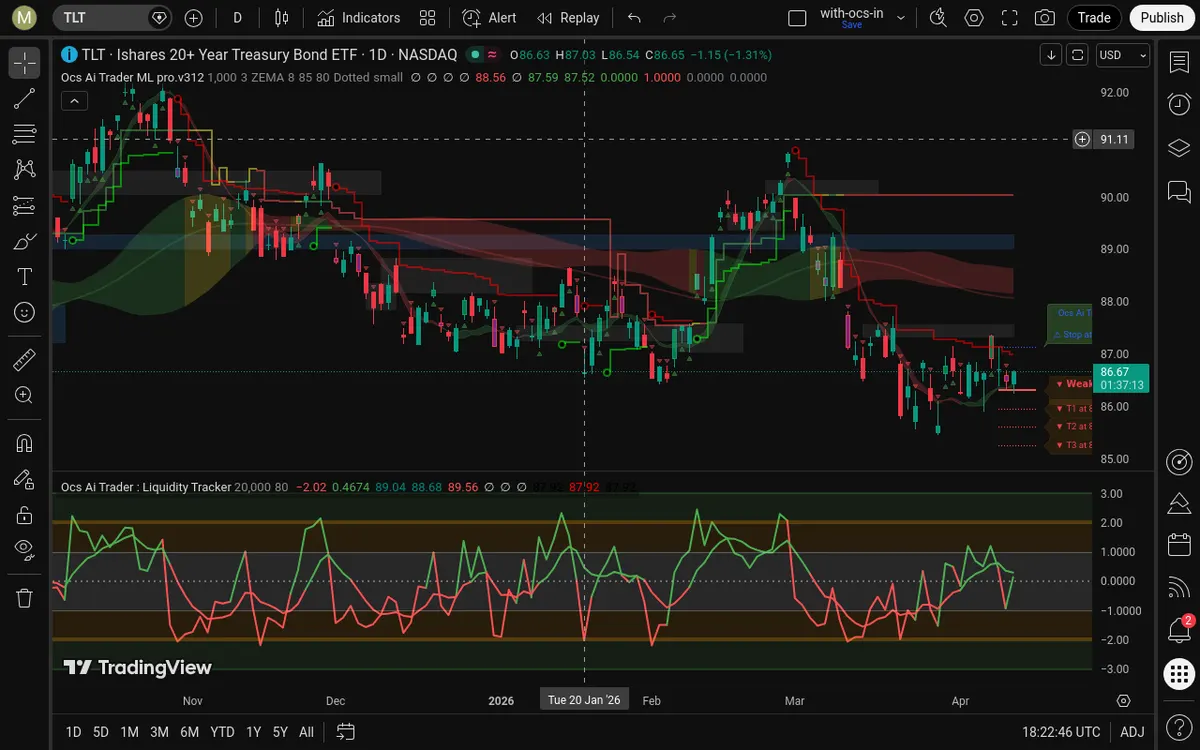Open the pyramid icon in right sidebar
Viewport: 1200px width, 750px height.
(x=1179, y=503)
